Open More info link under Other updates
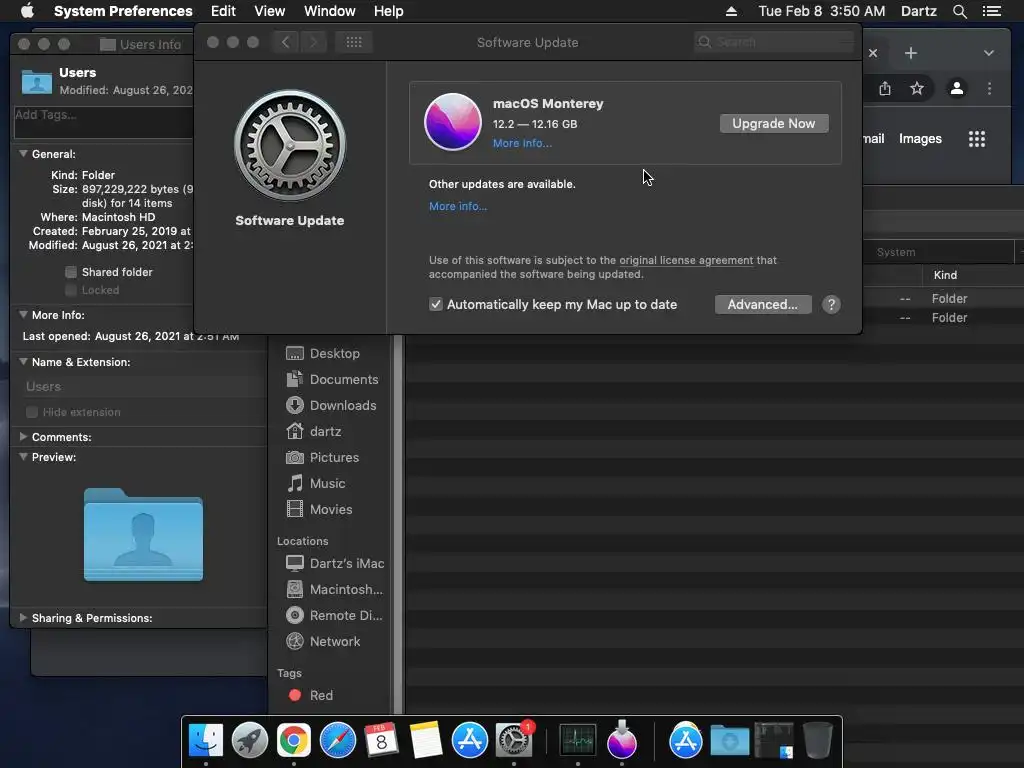This screenshot has width=1024, height=768. [458, 206]
